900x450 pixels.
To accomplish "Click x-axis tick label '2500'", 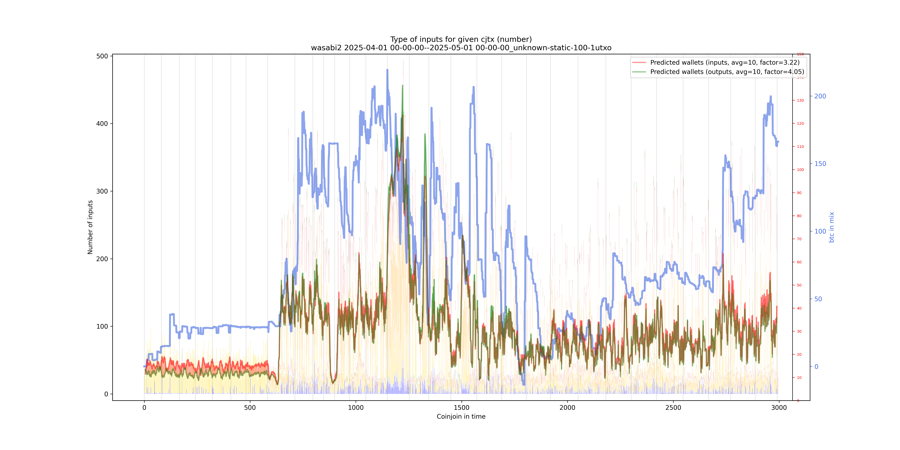I will click(x=673, y=406).
